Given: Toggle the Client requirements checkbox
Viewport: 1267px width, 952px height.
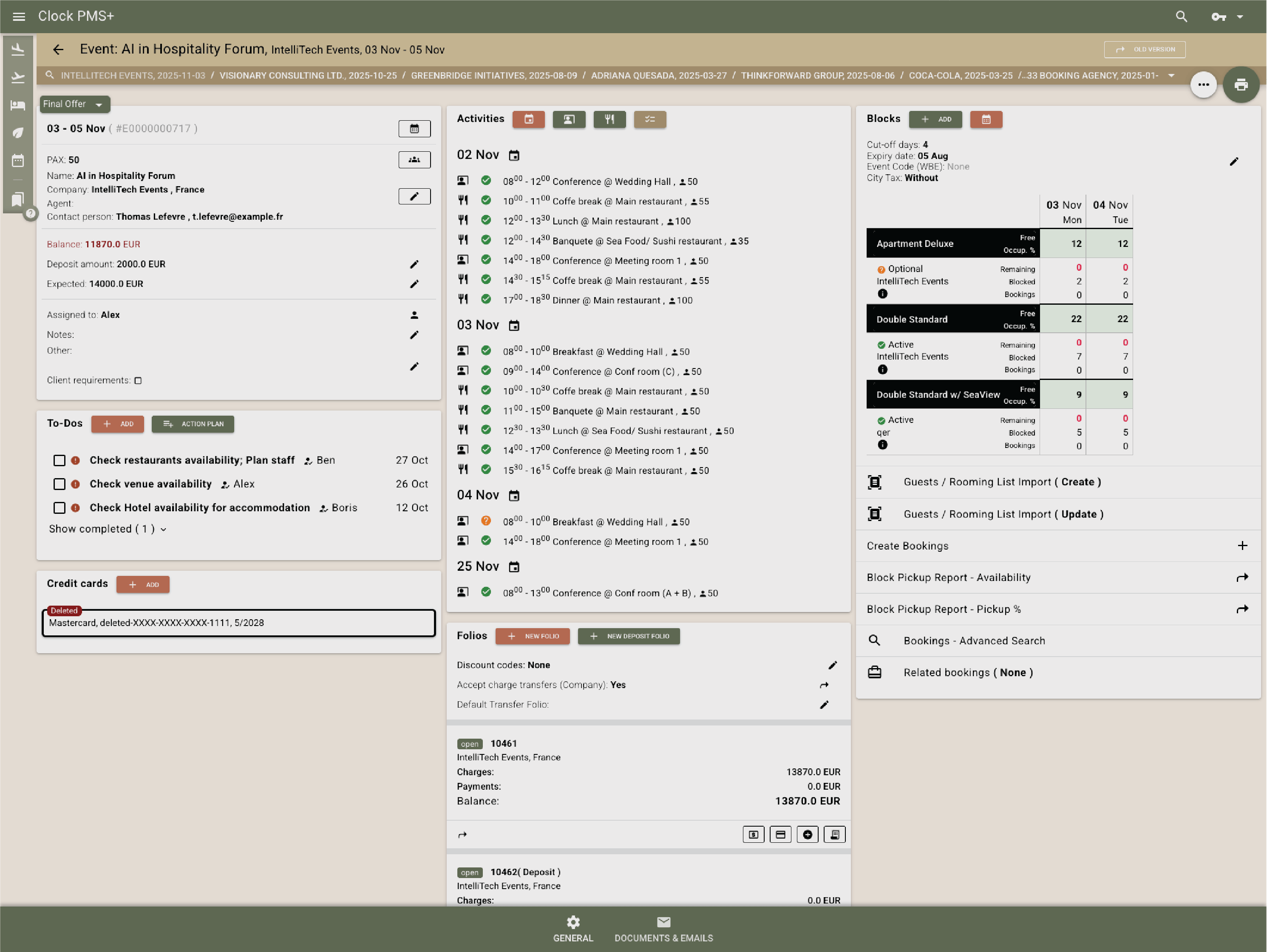Looking at the screenshot, I should click(x=138, y=380).
